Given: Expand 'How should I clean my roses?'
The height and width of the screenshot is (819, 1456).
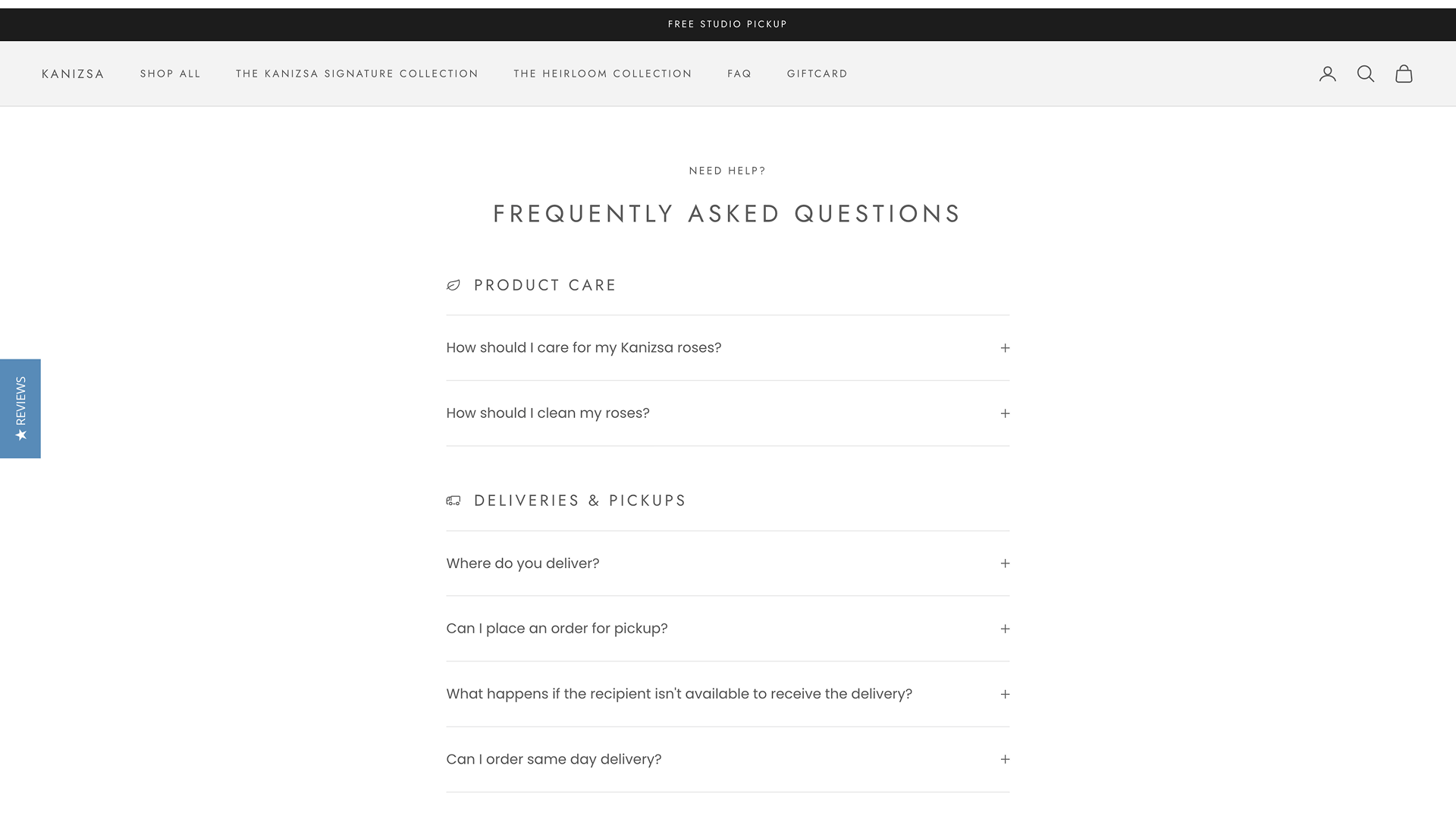Looking at the screenshot, I should click(x=1005, y=413).
